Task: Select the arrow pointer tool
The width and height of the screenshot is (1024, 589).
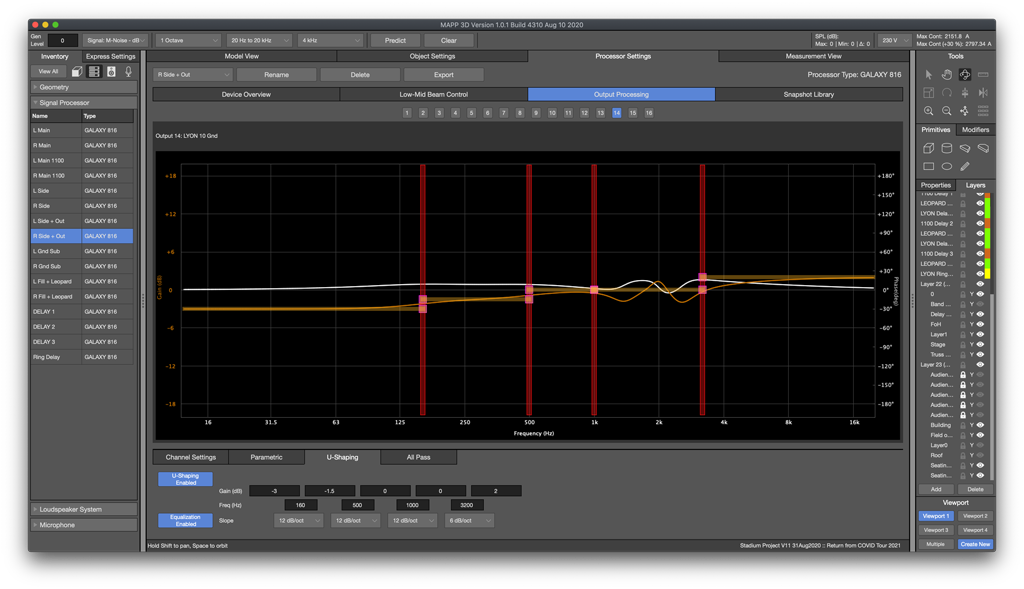Action: point(929,74)
